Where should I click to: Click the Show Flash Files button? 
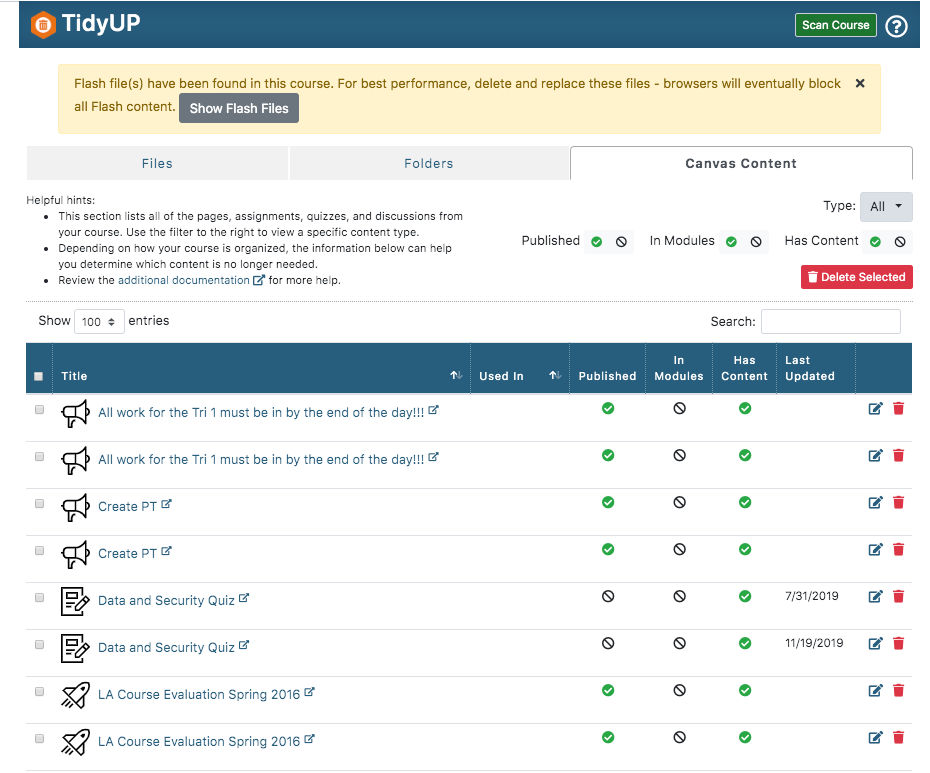click(239, 108)
